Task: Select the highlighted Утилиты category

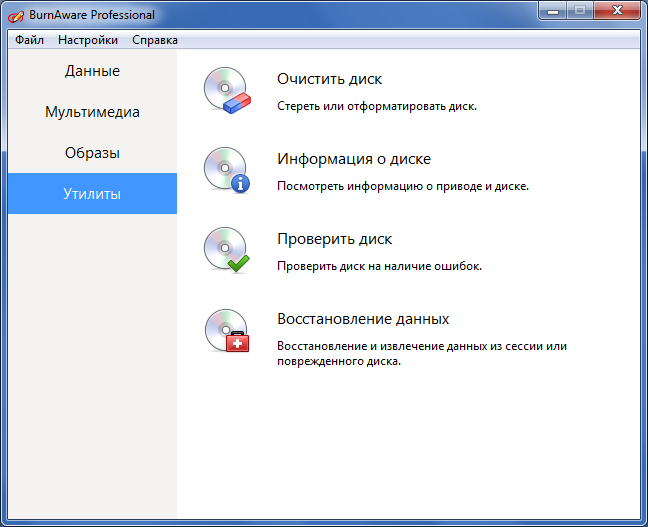Action: (x=92, y=194)
